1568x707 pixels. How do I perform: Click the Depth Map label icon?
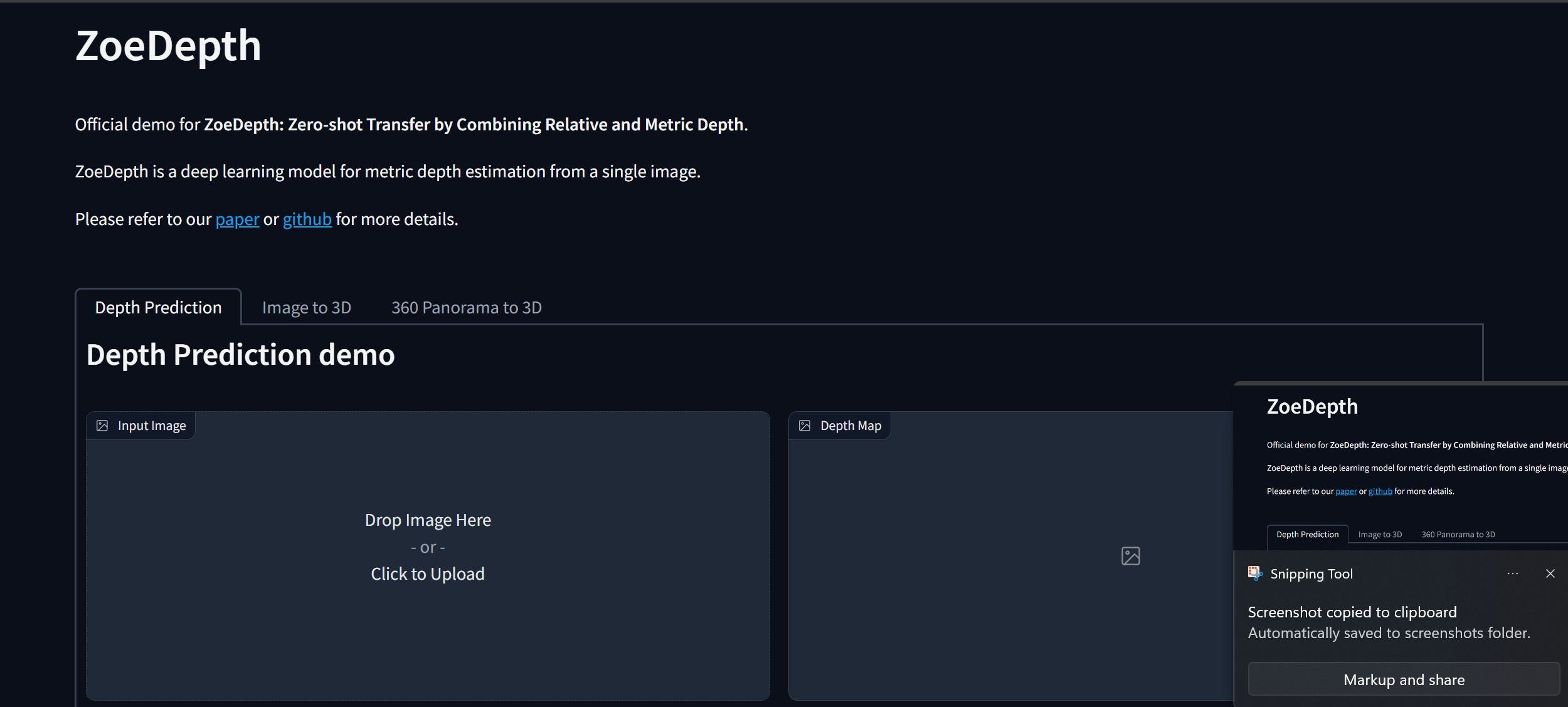pyautogui.click(x=805, y=426)
